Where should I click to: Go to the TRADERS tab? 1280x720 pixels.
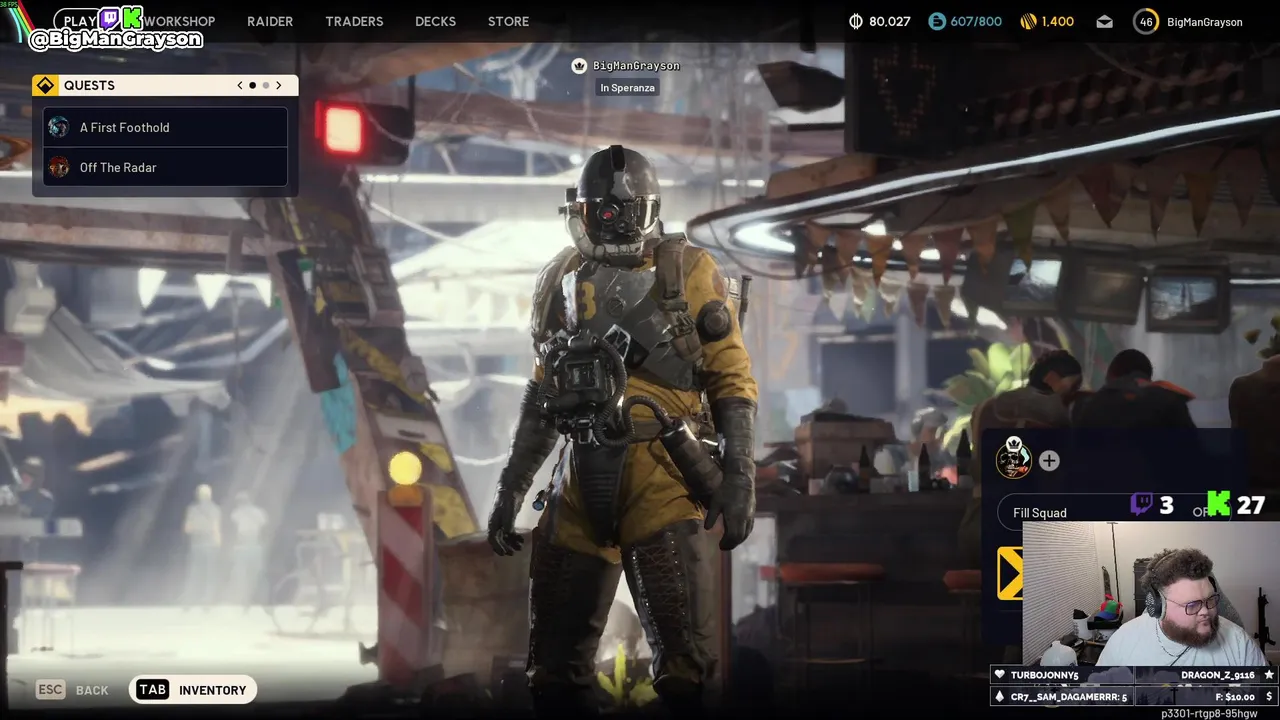[354, 21]
